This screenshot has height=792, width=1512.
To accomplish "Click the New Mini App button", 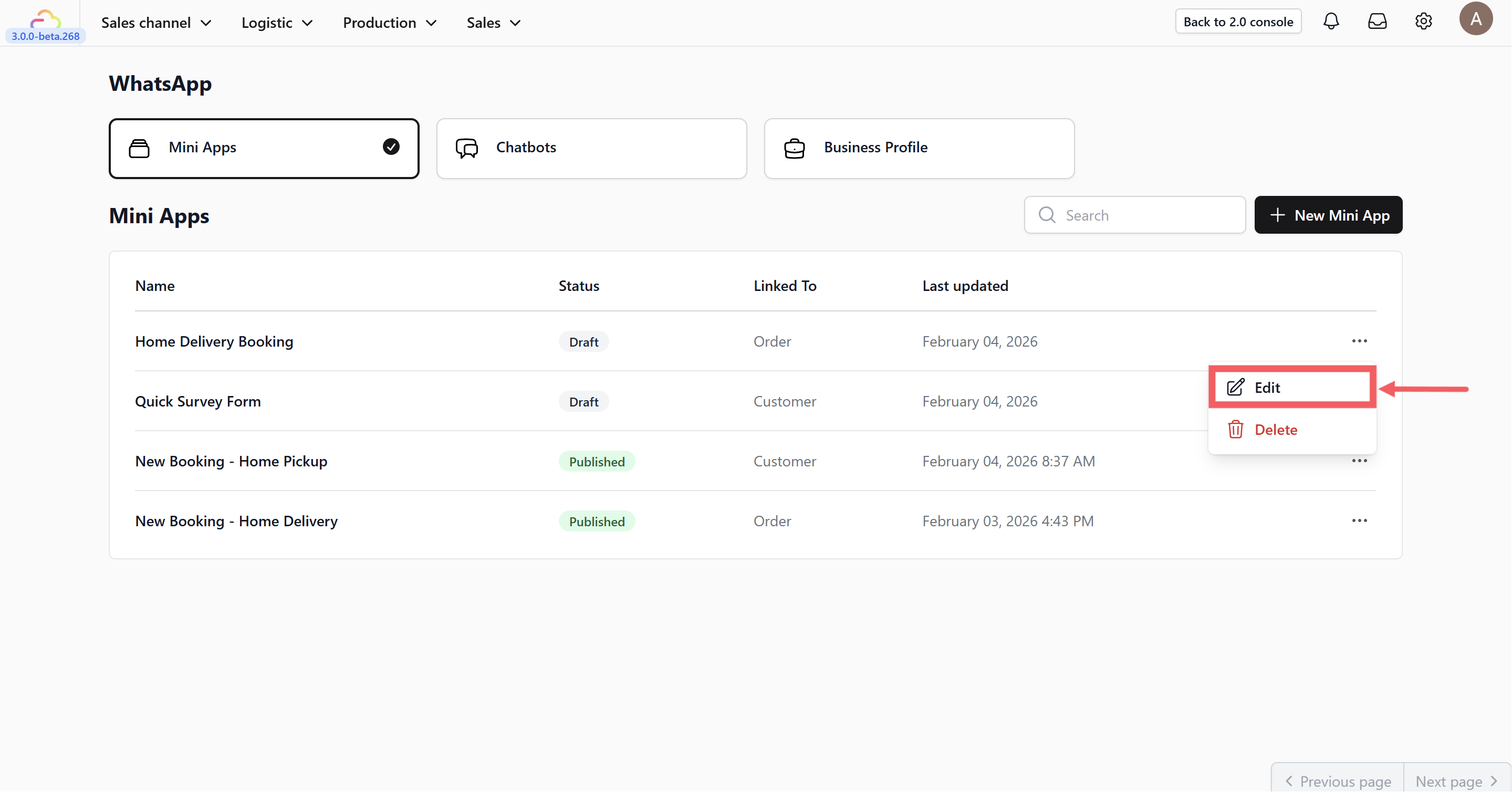I will click(x=1328, y=215).
